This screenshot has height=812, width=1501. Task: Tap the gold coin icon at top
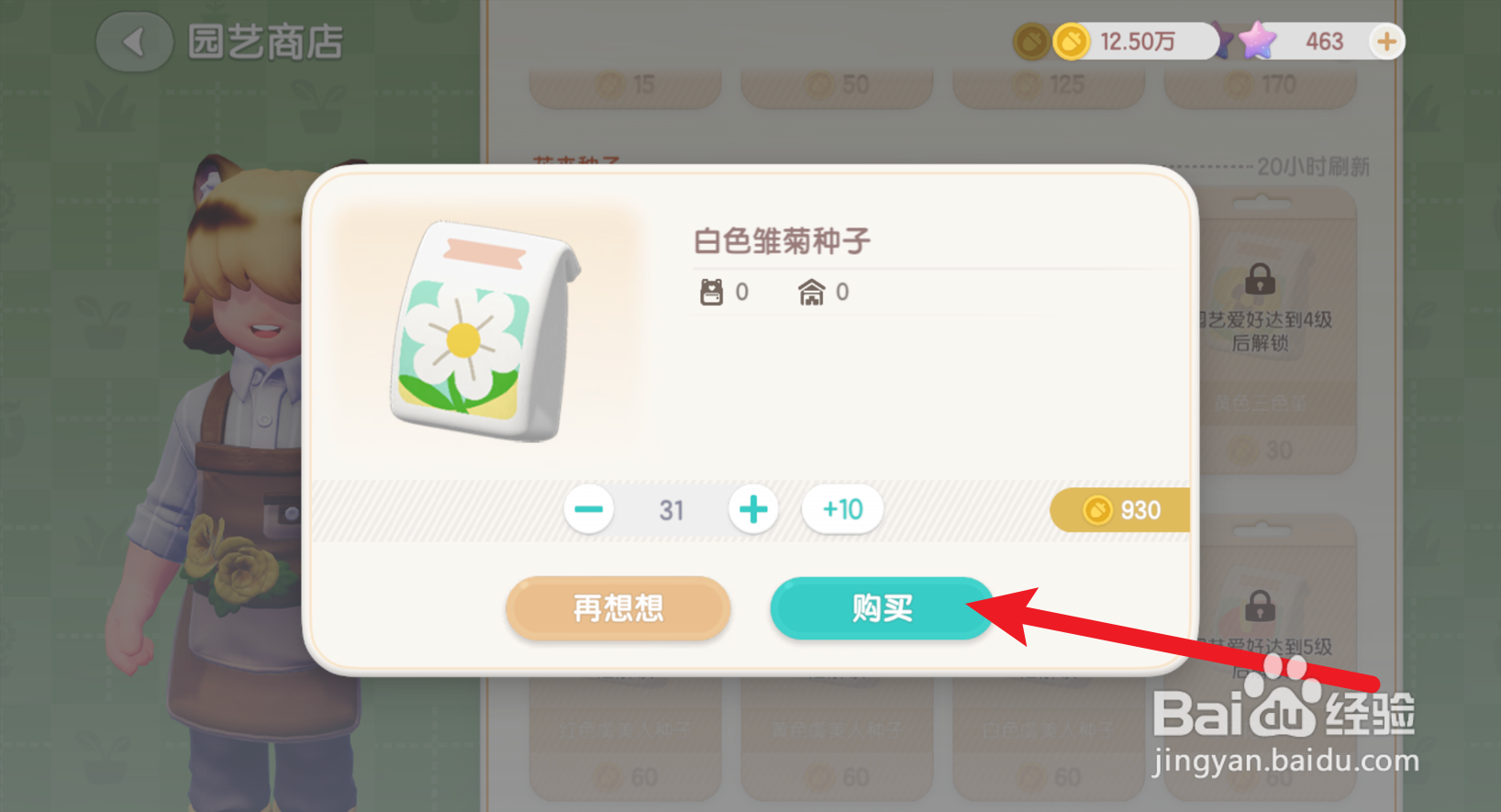point(1071,41)
